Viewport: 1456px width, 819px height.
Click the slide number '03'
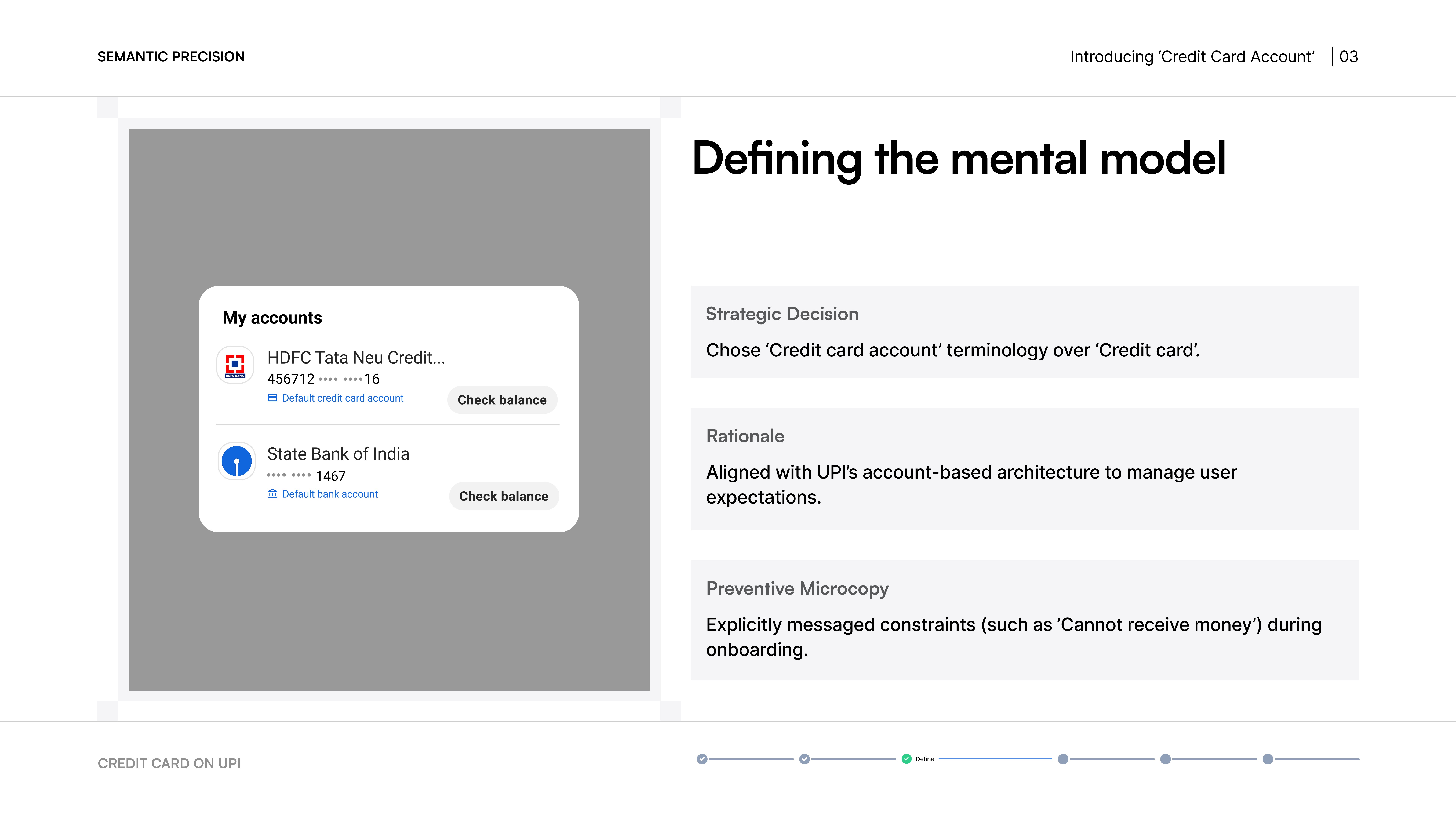[1349, 56]
